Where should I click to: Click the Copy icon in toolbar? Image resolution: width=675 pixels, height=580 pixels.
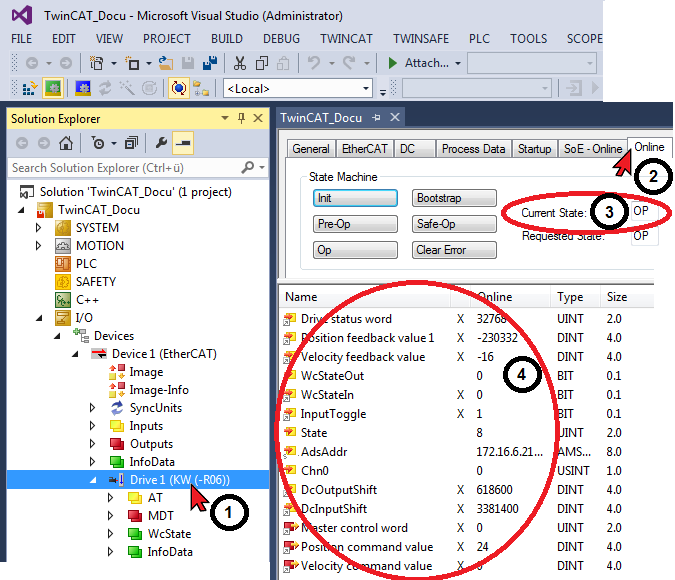(x=262, y=63)
